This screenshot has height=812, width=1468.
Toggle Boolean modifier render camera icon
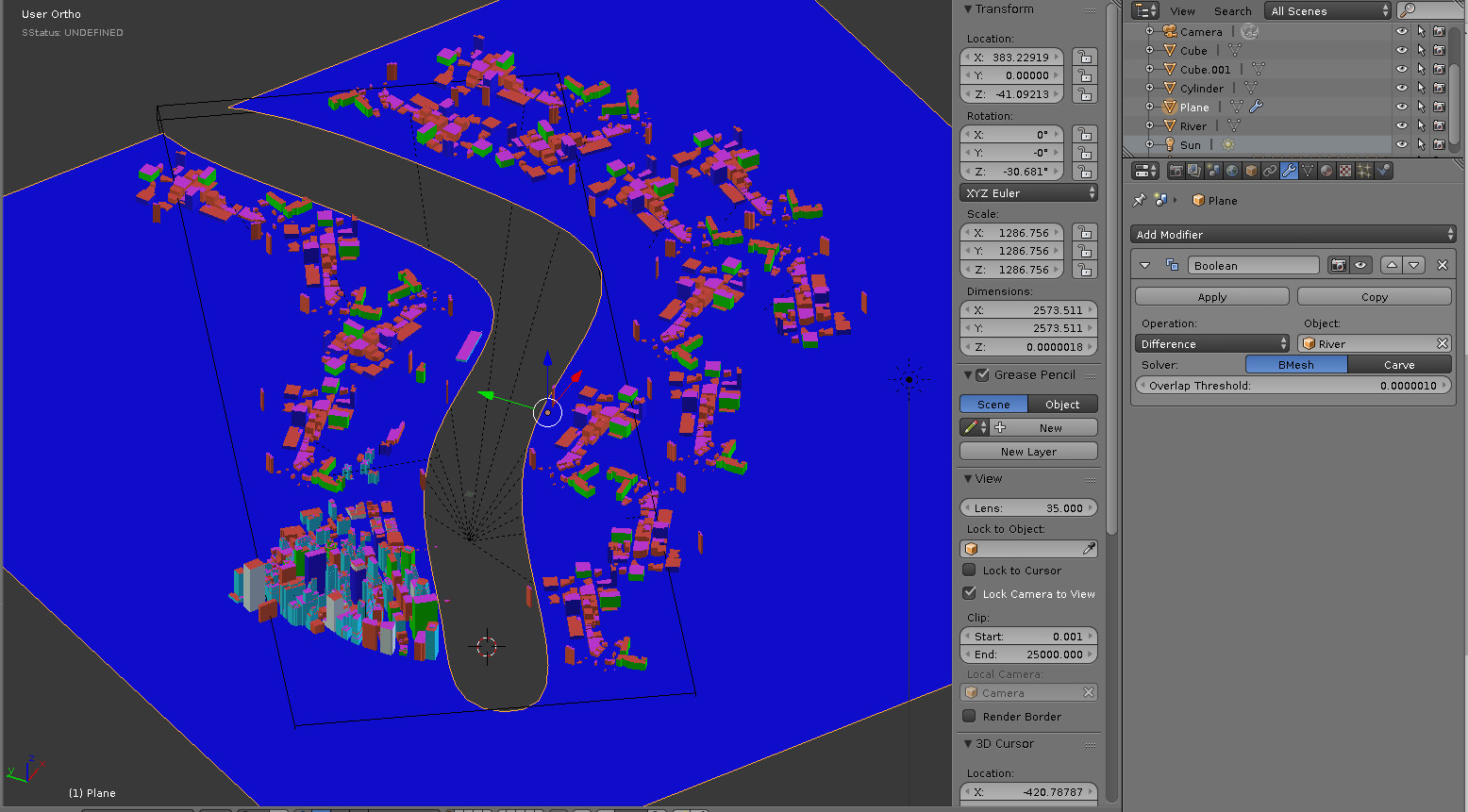tap(1338, 265)
